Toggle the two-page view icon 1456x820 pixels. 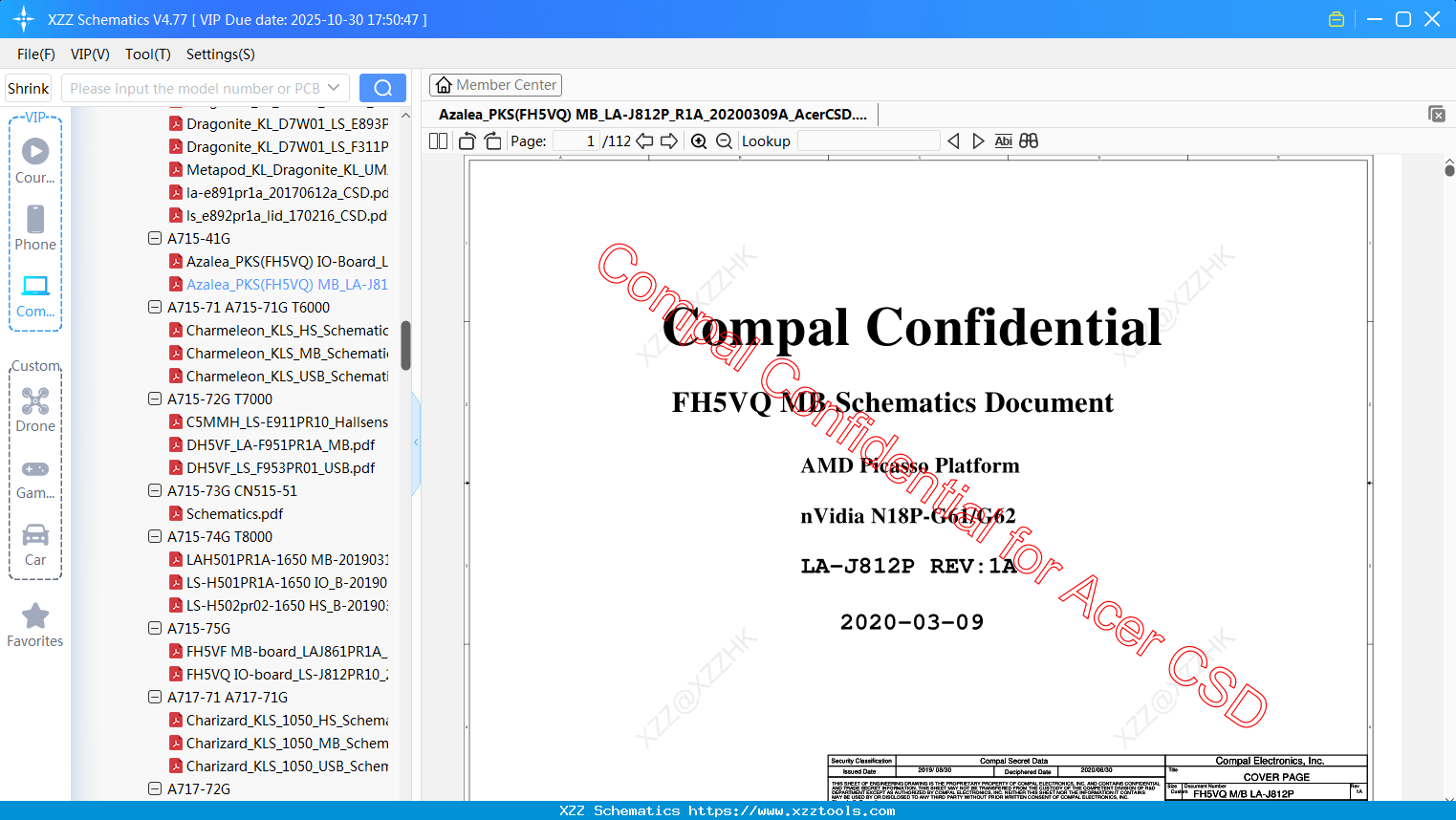[x=438, y=140]
